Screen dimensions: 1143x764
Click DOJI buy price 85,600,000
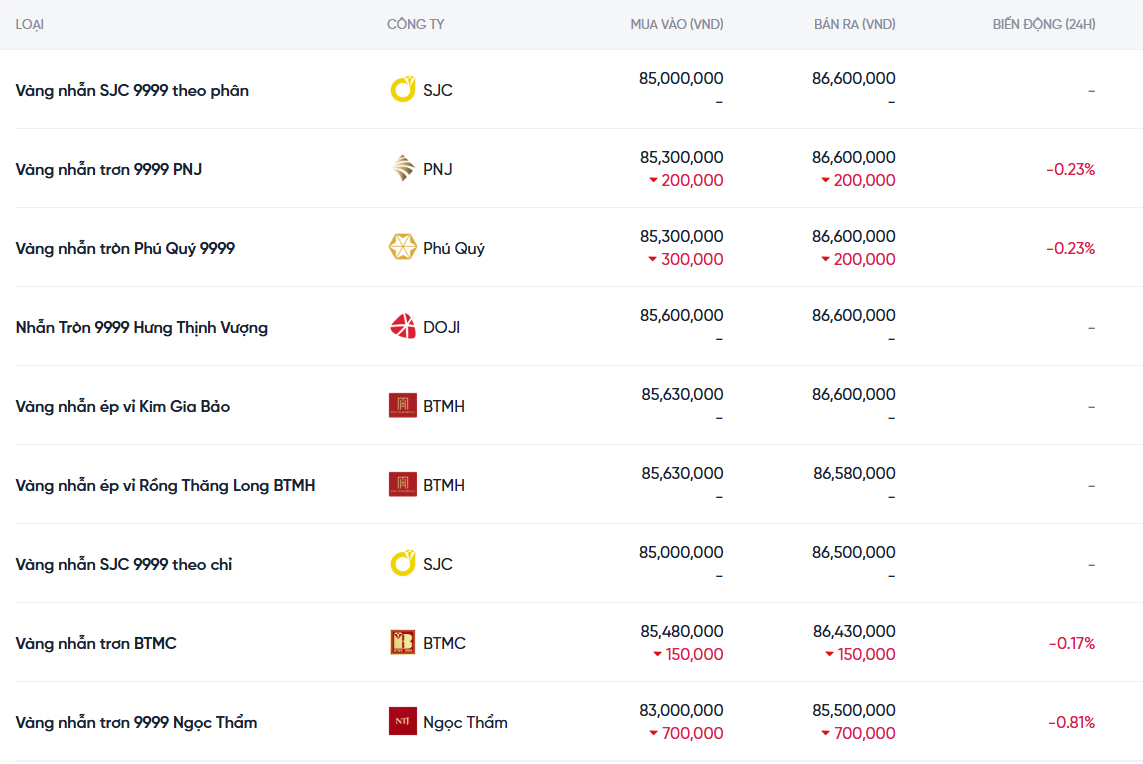click(682, 316)
